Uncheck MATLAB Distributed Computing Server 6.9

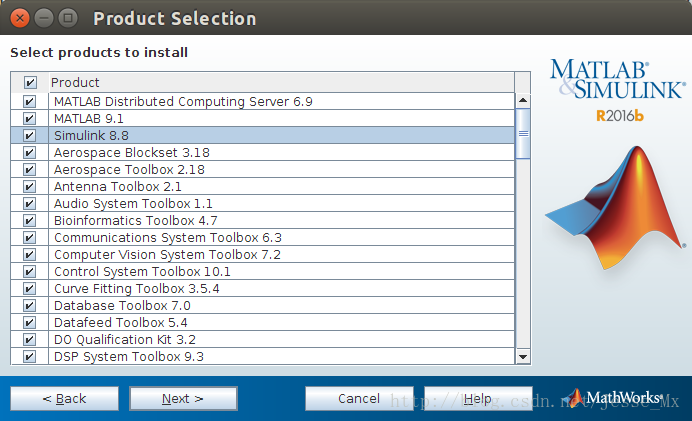point(30,101)
